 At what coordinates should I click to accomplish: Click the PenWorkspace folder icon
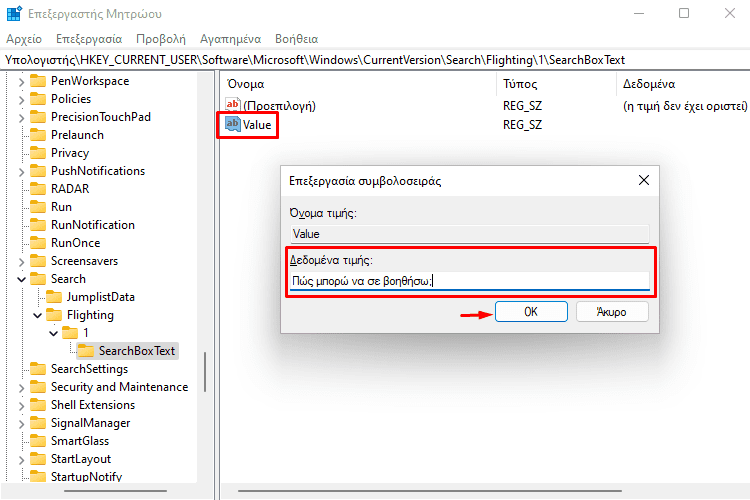38,81
